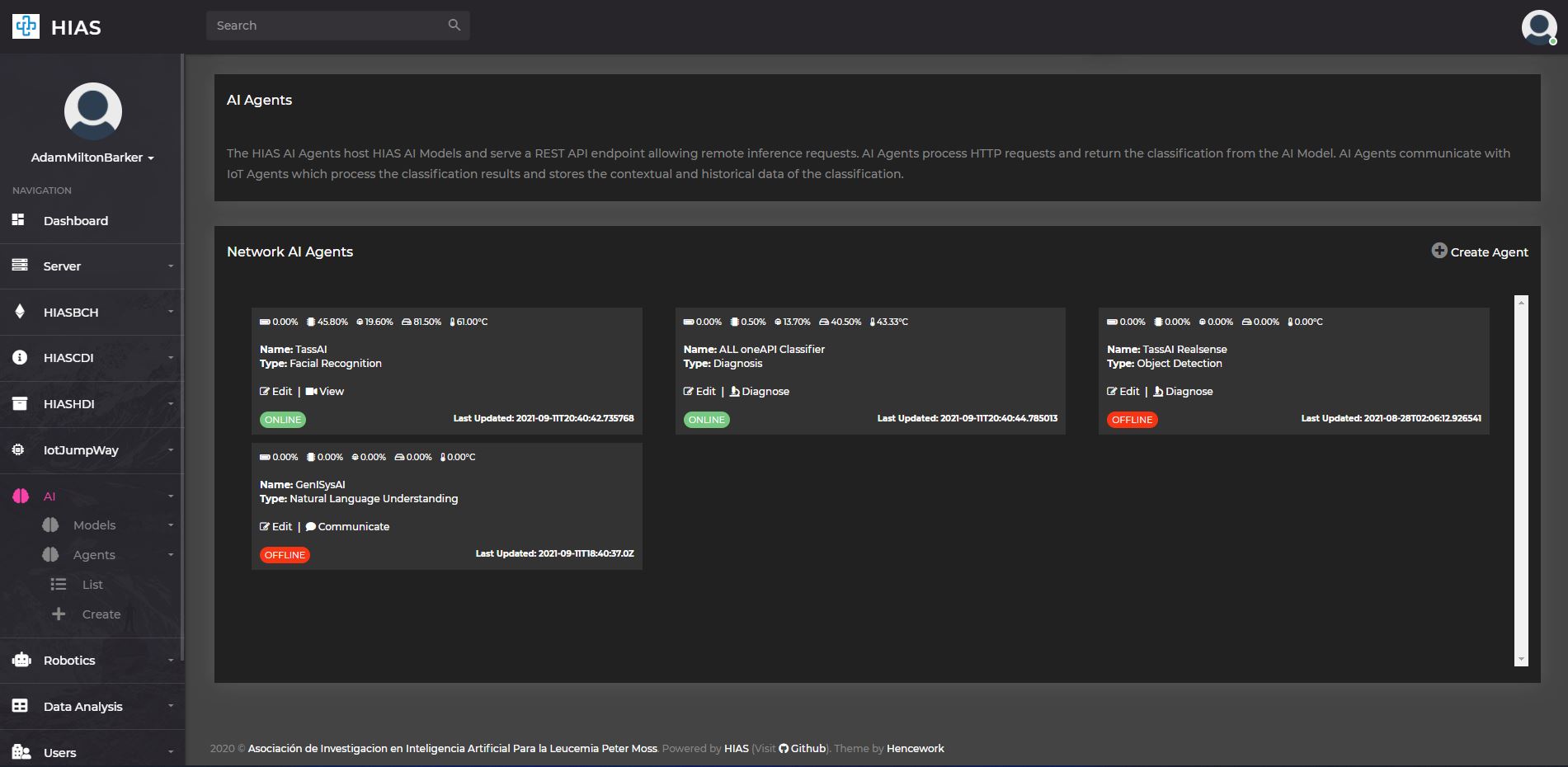Screen dimensions: 1568x767
Task: Open the Dashboard menu item
Action: point(76,221)
